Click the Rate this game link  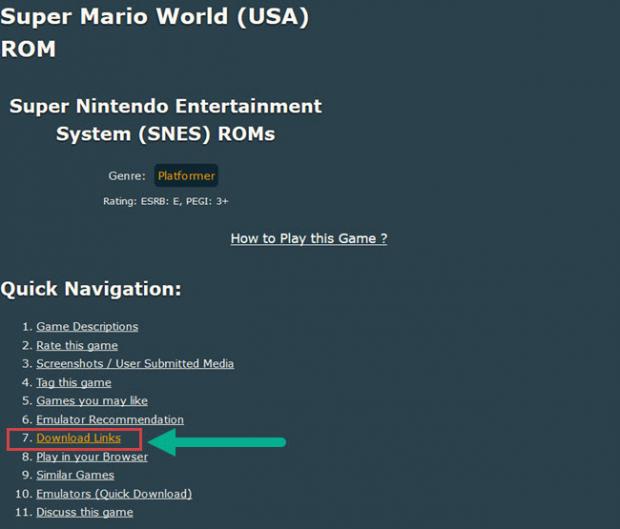click(77, 345)
